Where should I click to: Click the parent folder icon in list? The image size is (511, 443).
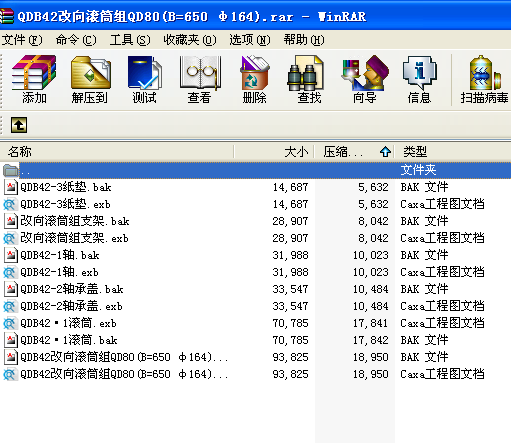(x=11, y=170)
